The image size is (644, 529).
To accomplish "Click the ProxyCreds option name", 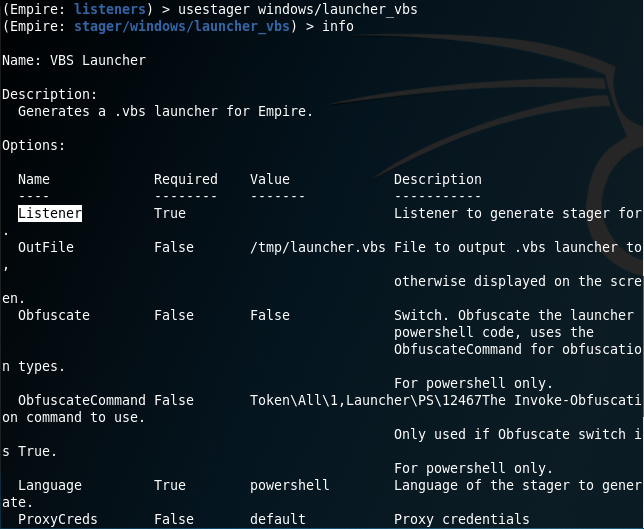I will pyautogui.click(x=58, y=519).
